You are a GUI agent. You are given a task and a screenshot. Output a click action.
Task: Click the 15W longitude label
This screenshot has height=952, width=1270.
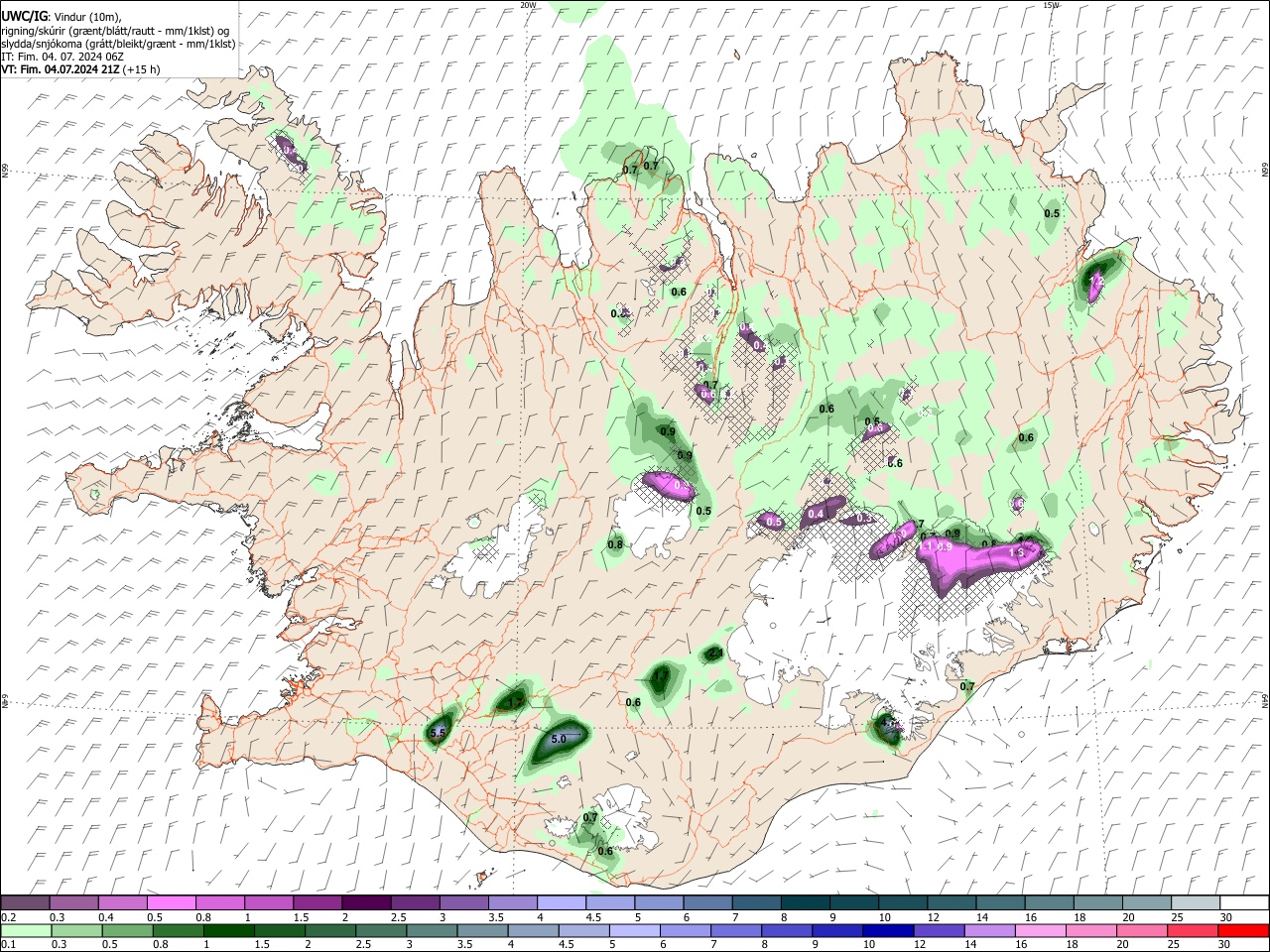tap(1051, 5)
